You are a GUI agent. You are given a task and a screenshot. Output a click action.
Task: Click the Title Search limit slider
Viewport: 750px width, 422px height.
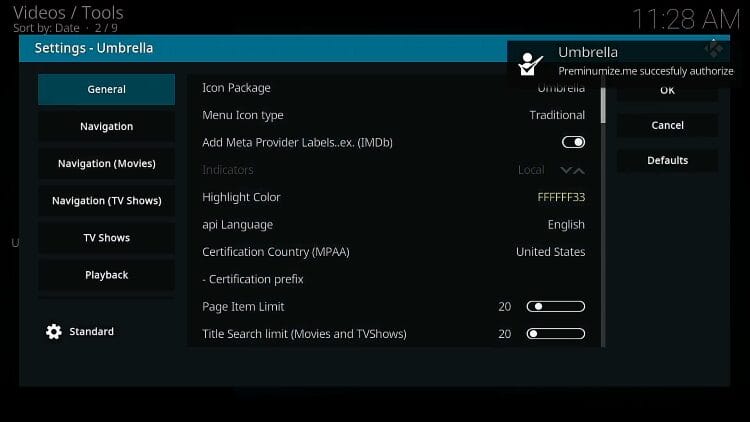point(555,334)
